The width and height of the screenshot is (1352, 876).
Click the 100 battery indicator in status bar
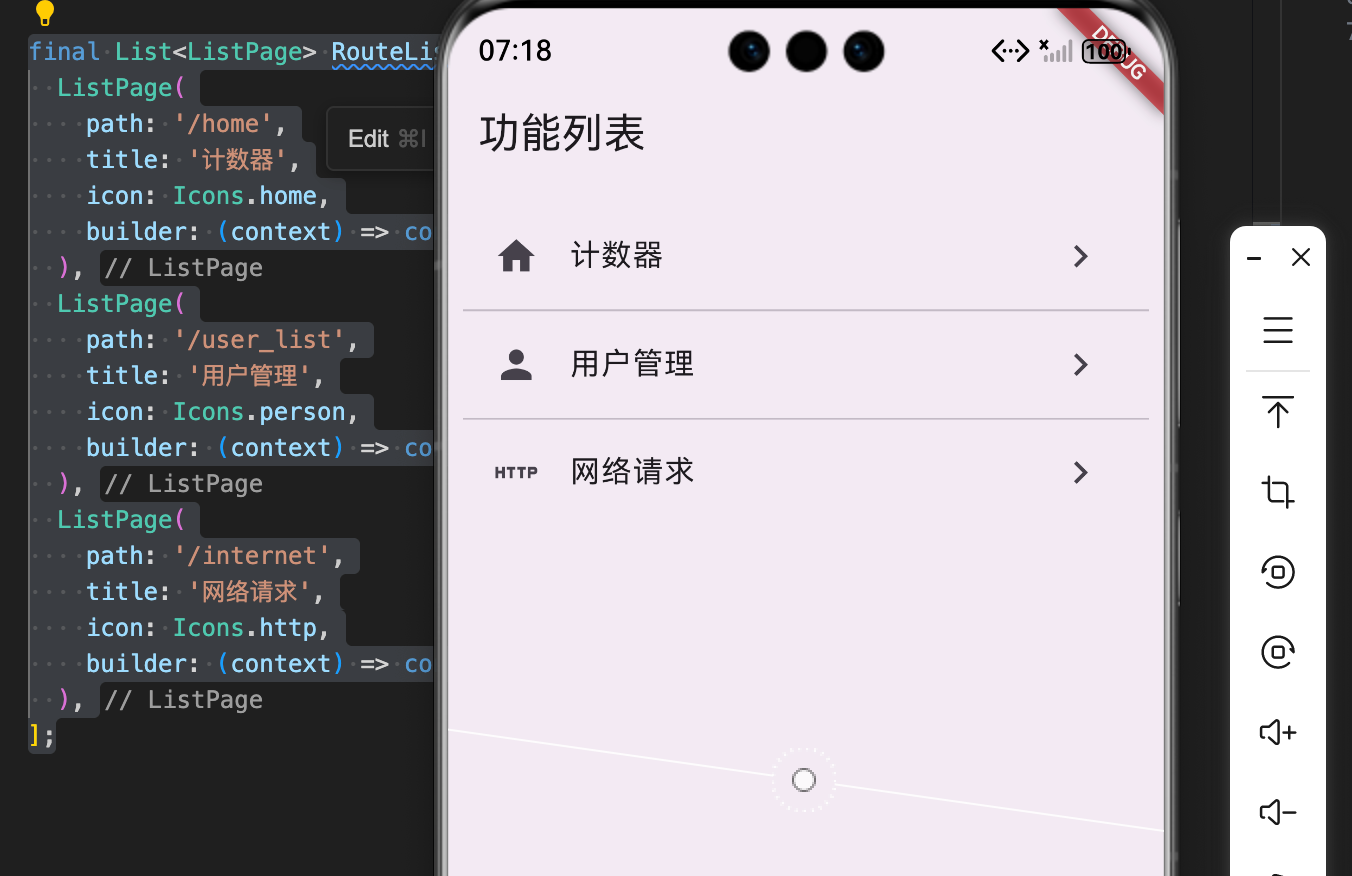pyautogui.click(x=1104, y=50)
